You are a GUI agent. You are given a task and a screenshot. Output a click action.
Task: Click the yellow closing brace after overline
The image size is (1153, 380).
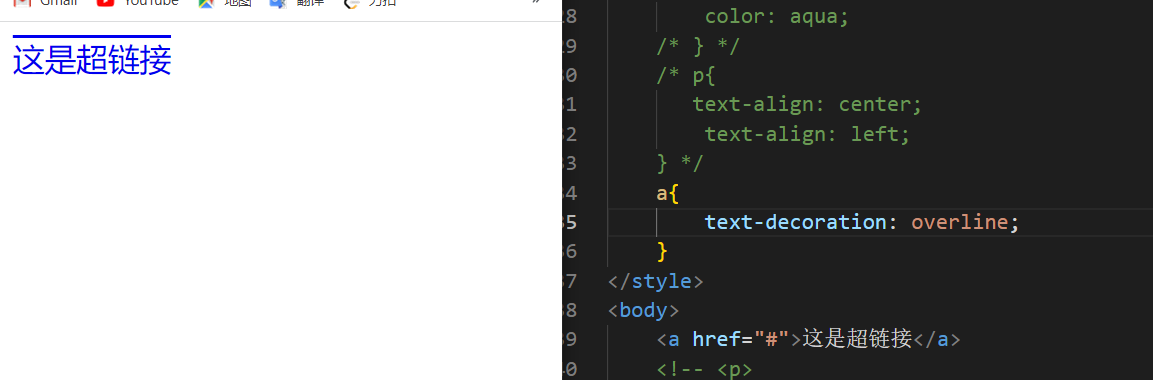[662, 251]
